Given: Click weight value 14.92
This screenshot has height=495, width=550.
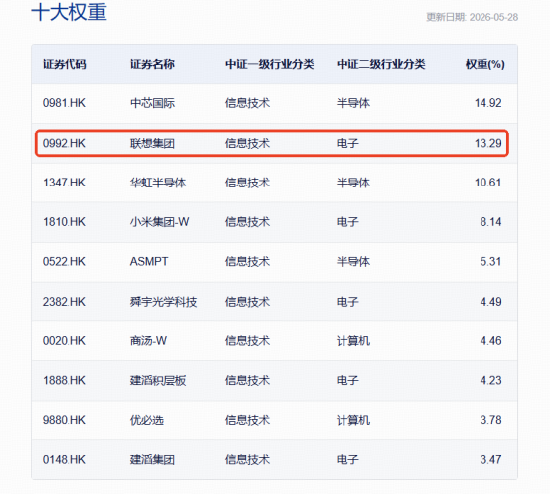Looking at the screenshot, I should click(x=488, y=103).
